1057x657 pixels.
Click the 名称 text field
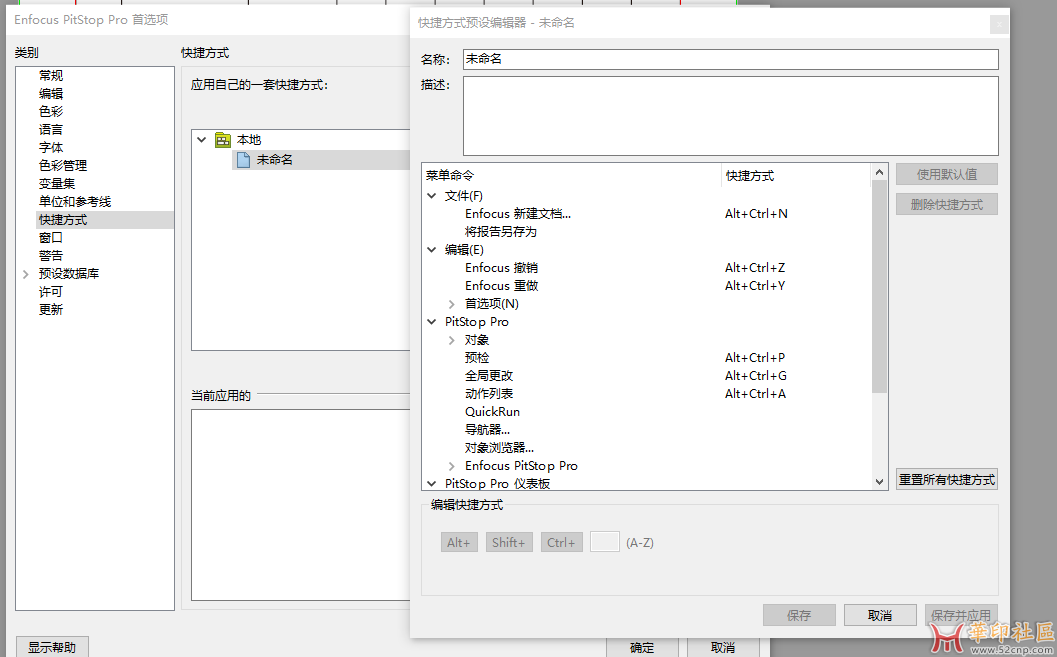730,59
